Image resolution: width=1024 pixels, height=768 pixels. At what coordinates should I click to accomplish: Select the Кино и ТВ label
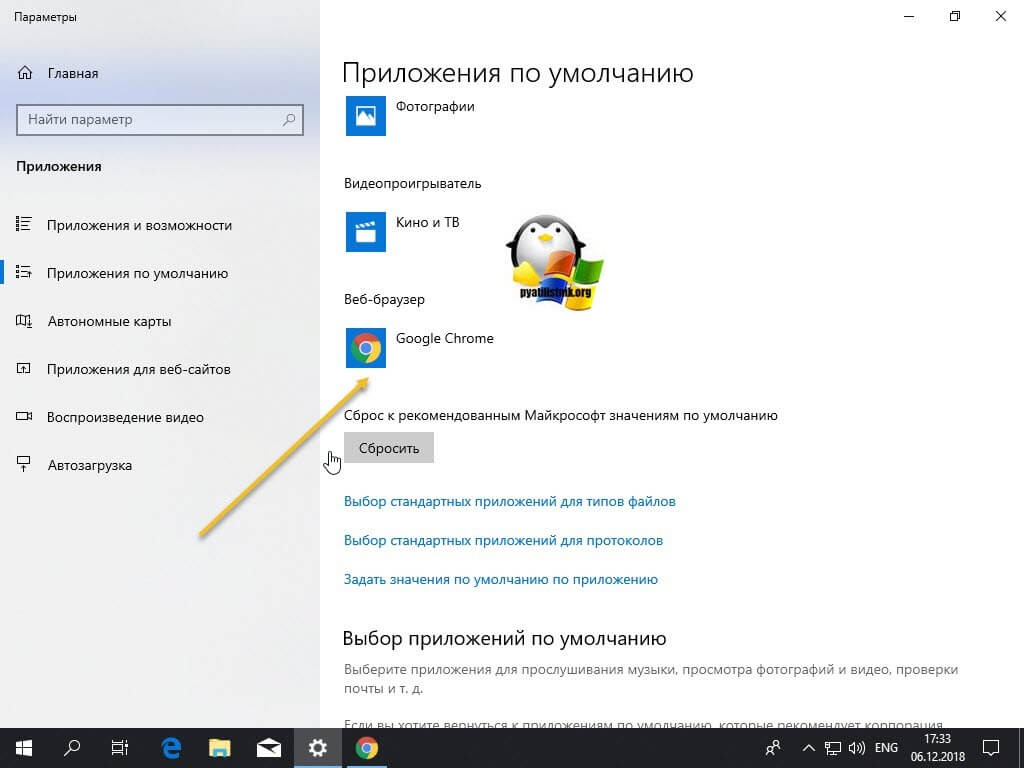pyautogui.click(x=428, y=222)
